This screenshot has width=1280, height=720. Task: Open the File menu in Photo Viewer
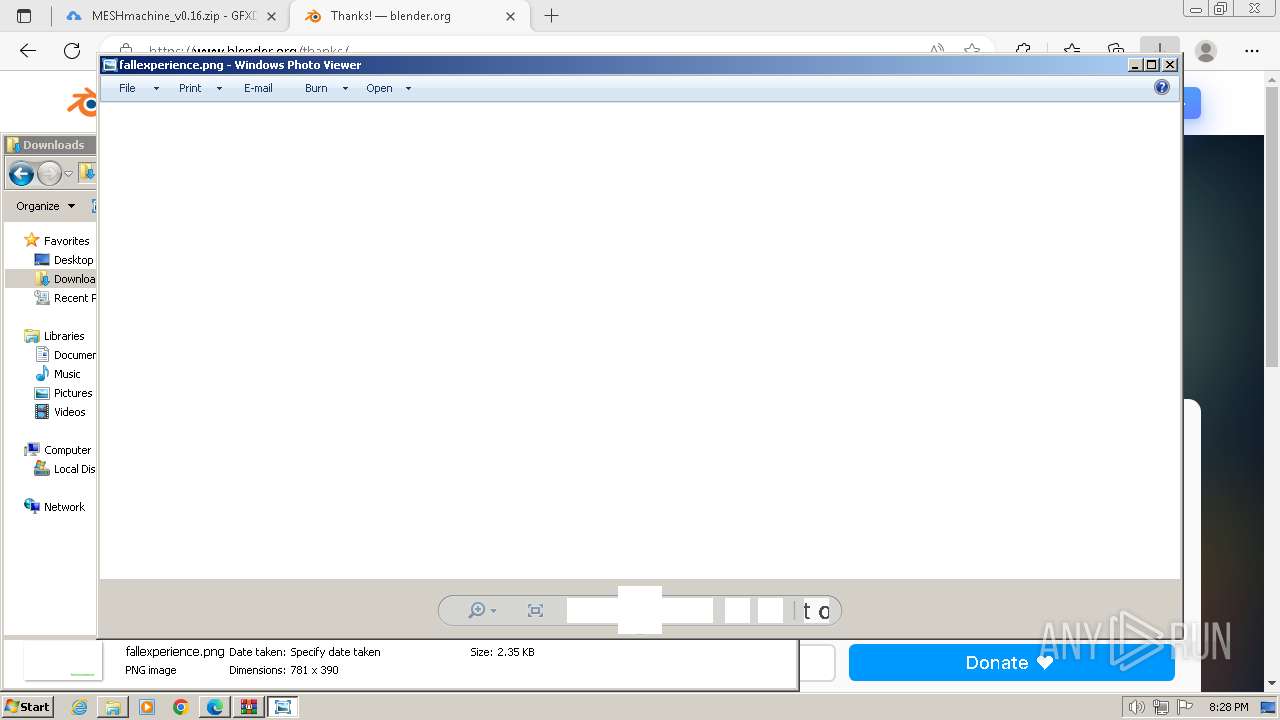point(127,88)
